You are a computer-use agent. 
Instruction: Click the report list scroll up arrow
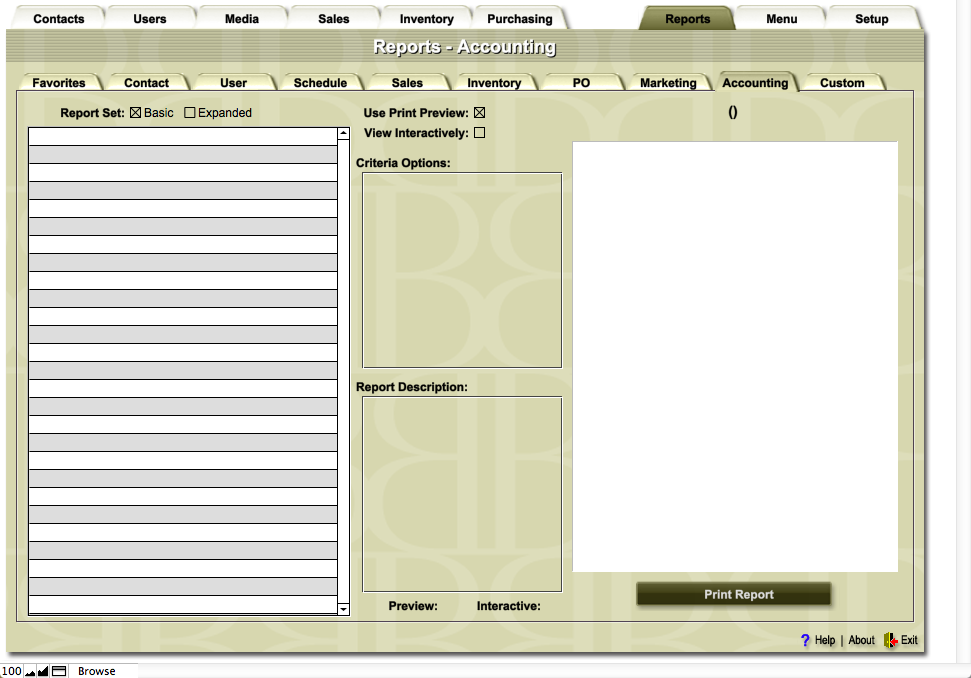[x=343, y=133]
